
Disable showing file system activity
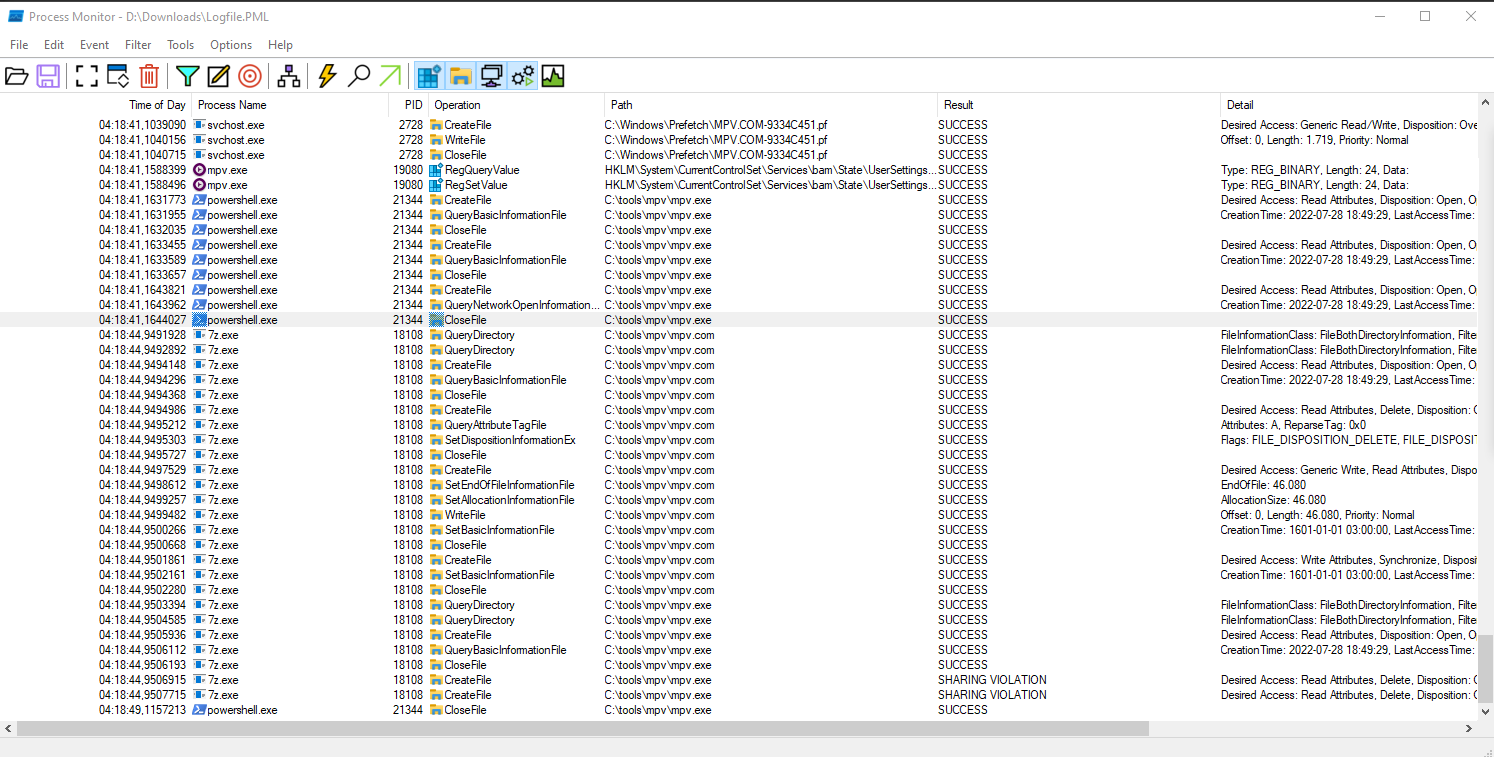pyautogui.click(x=459, y=75)
